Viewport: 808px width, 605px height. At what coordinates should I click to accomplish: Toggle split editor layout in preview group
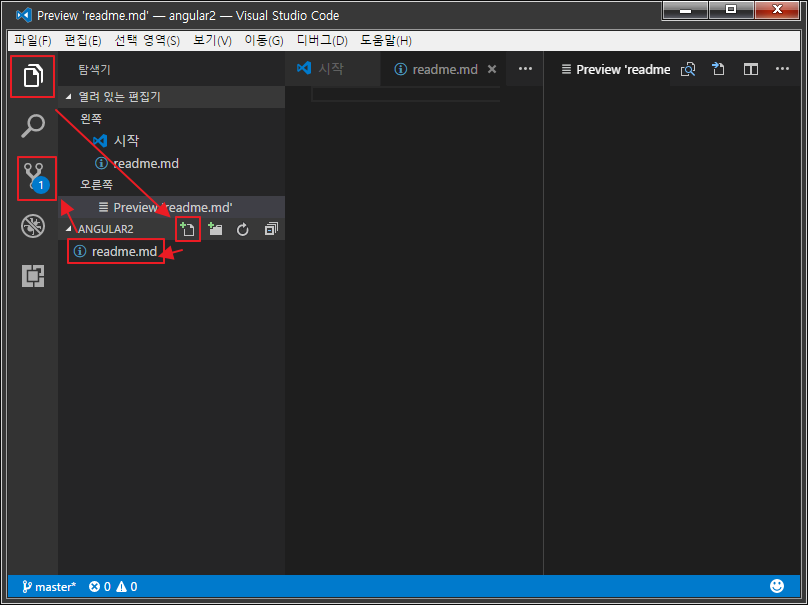coord(751,69)
